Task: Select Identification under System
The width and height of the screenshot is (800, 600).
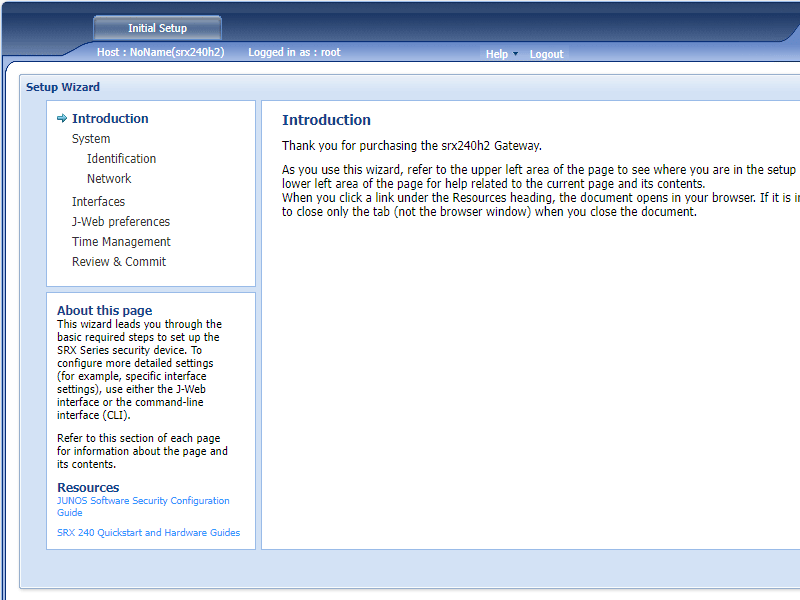Action: coord(121,159)
